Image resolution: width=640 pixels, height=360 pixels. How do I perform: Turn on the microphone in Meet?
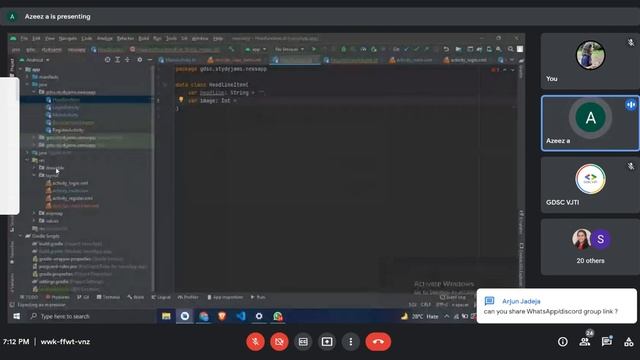point(256,342)
